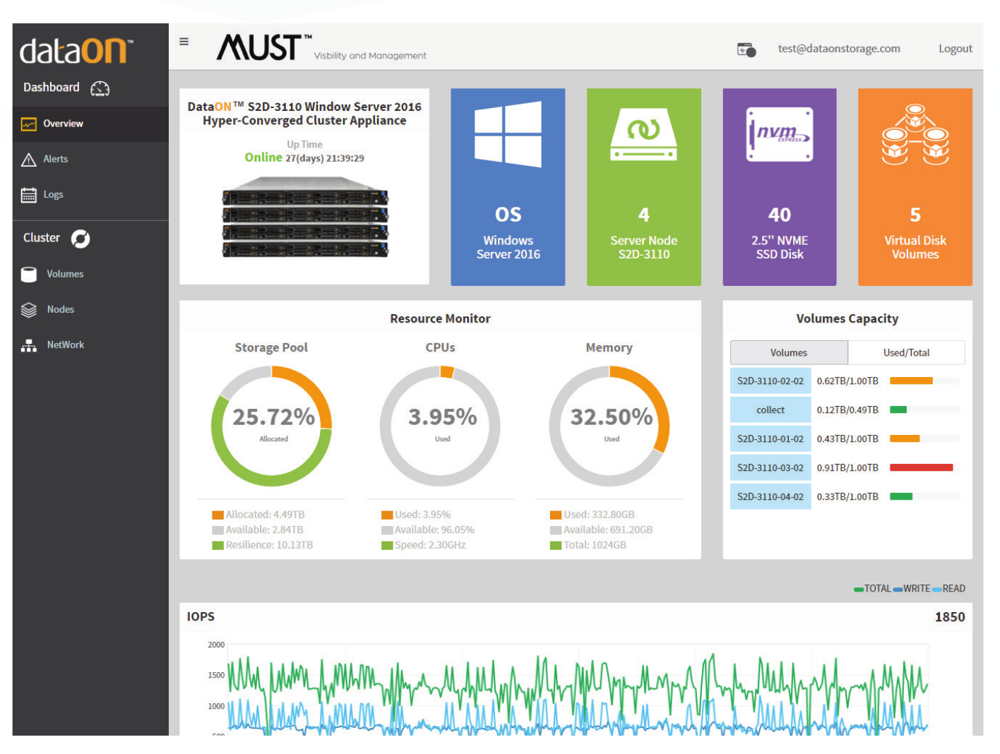Click the Storage Pool 25.72% donut chart
Screen dimensions: 1000x754
(272, 425)
